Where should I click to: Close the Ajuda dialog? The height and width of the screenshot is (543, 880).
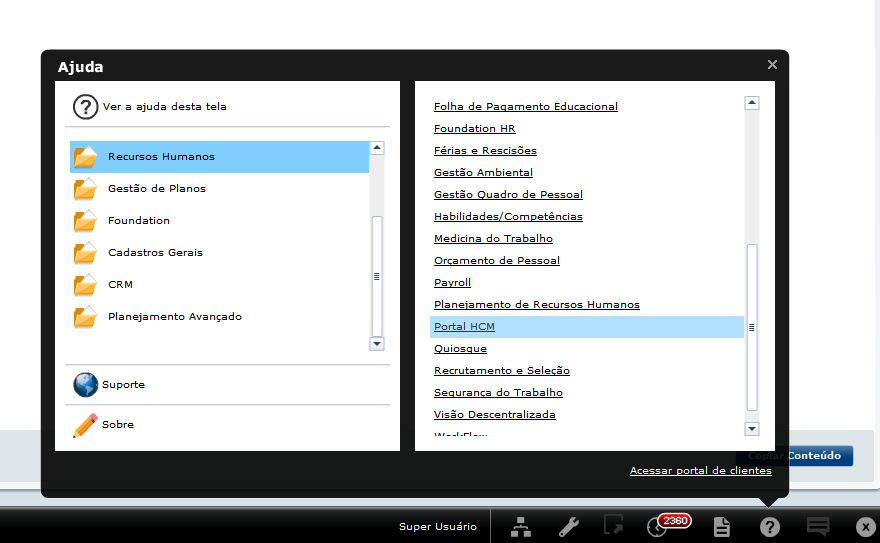[x=772, y=65]
